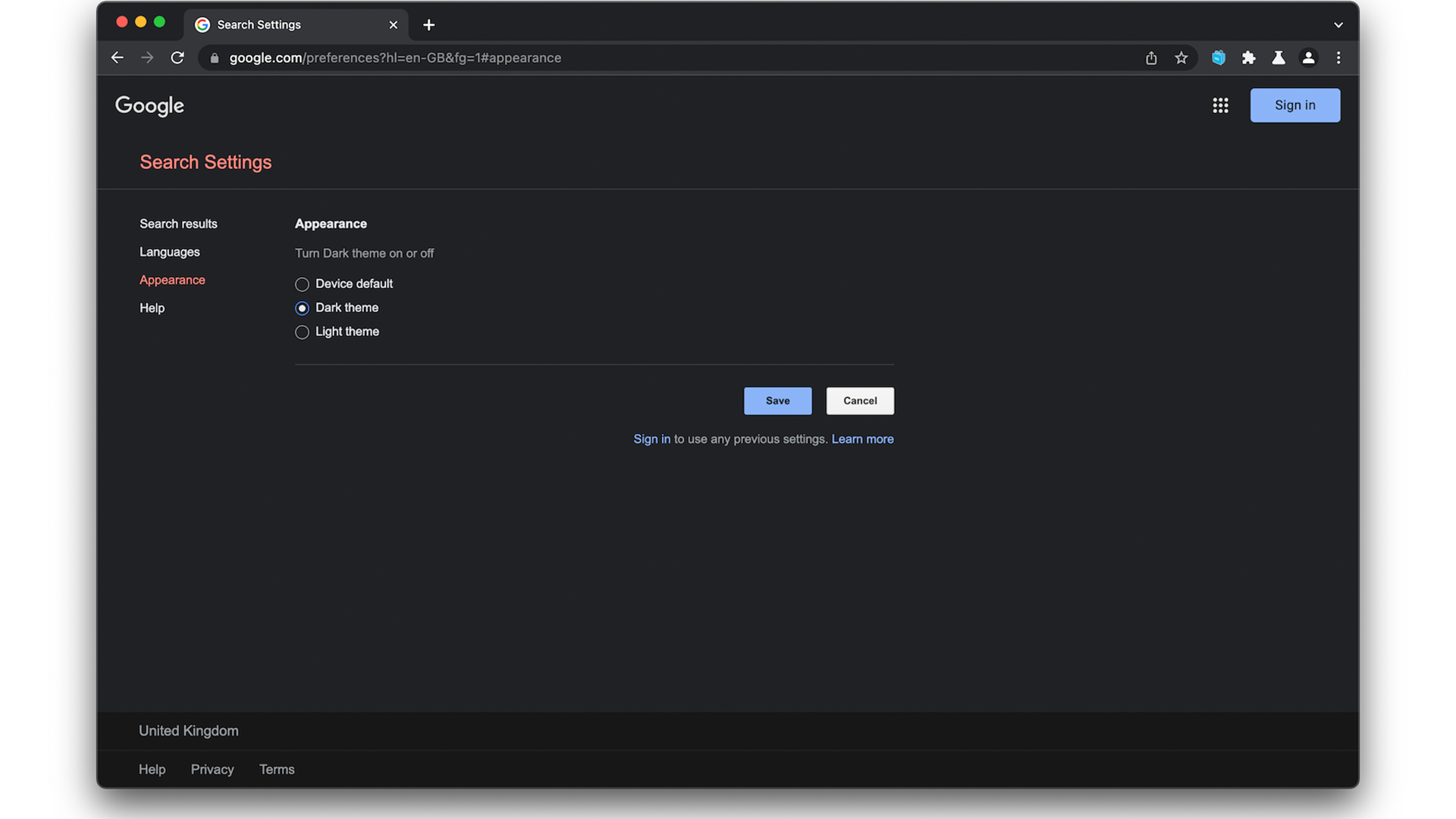The height and width of the screenshot is (819, 1456).
Task: Click the United Kingdom footer text
Action: [188, 731]
